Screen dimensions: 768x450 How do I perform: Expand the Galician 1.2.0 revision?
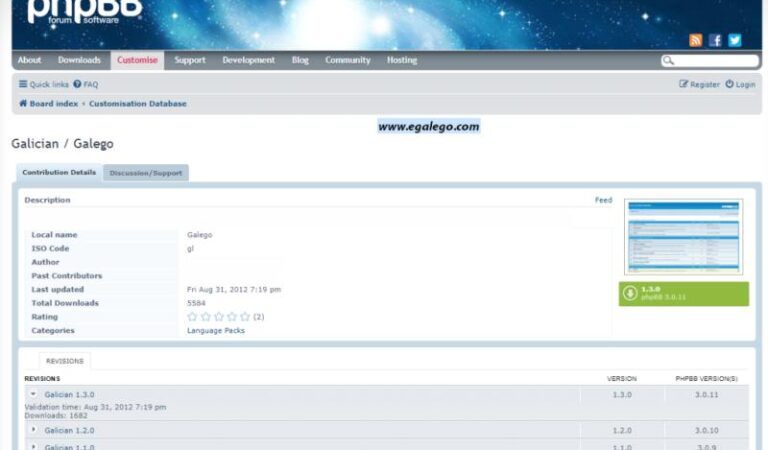[x=33, y=430]
